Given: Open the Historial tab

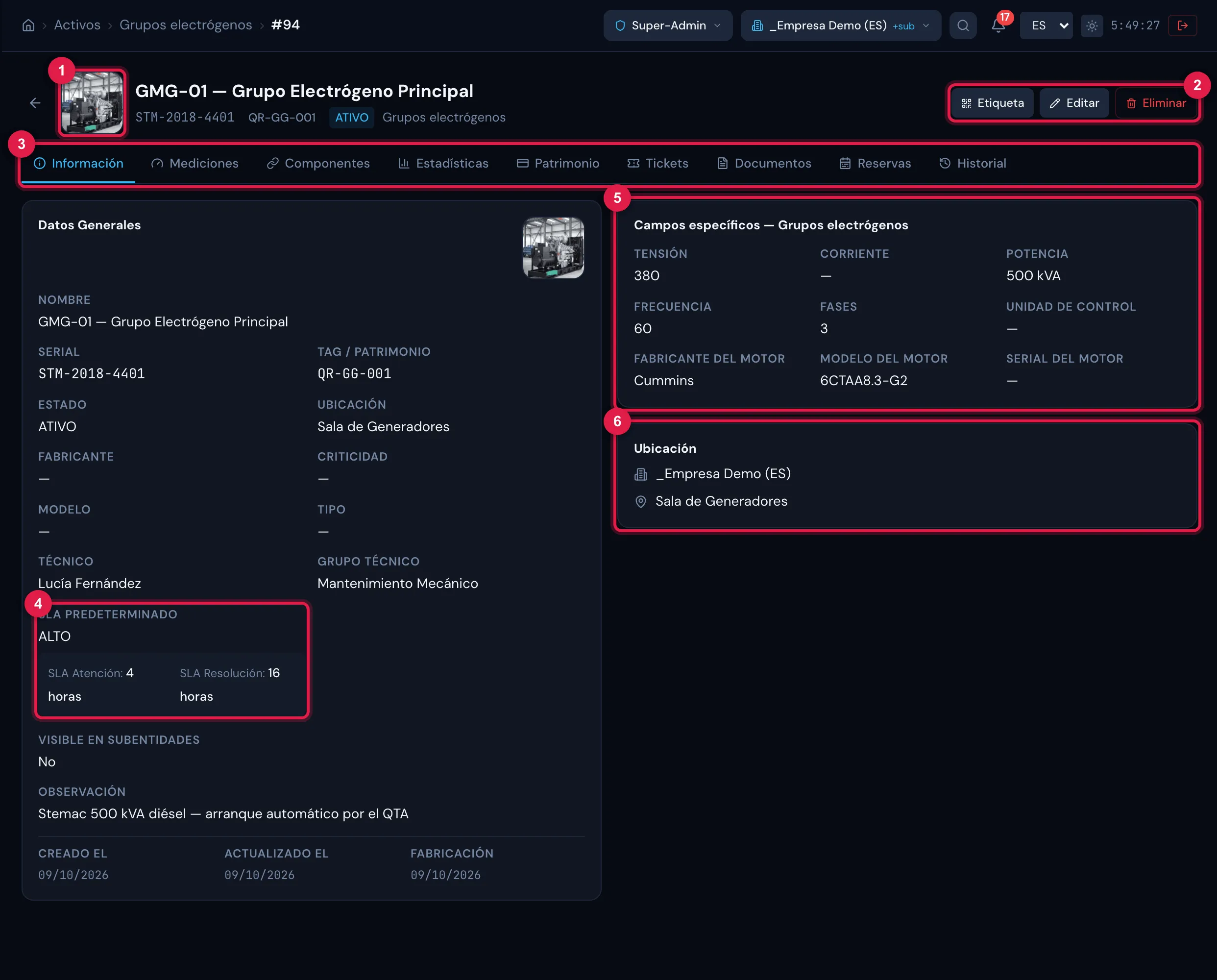Looking at the screenshot, I should (x=973, y=163).
